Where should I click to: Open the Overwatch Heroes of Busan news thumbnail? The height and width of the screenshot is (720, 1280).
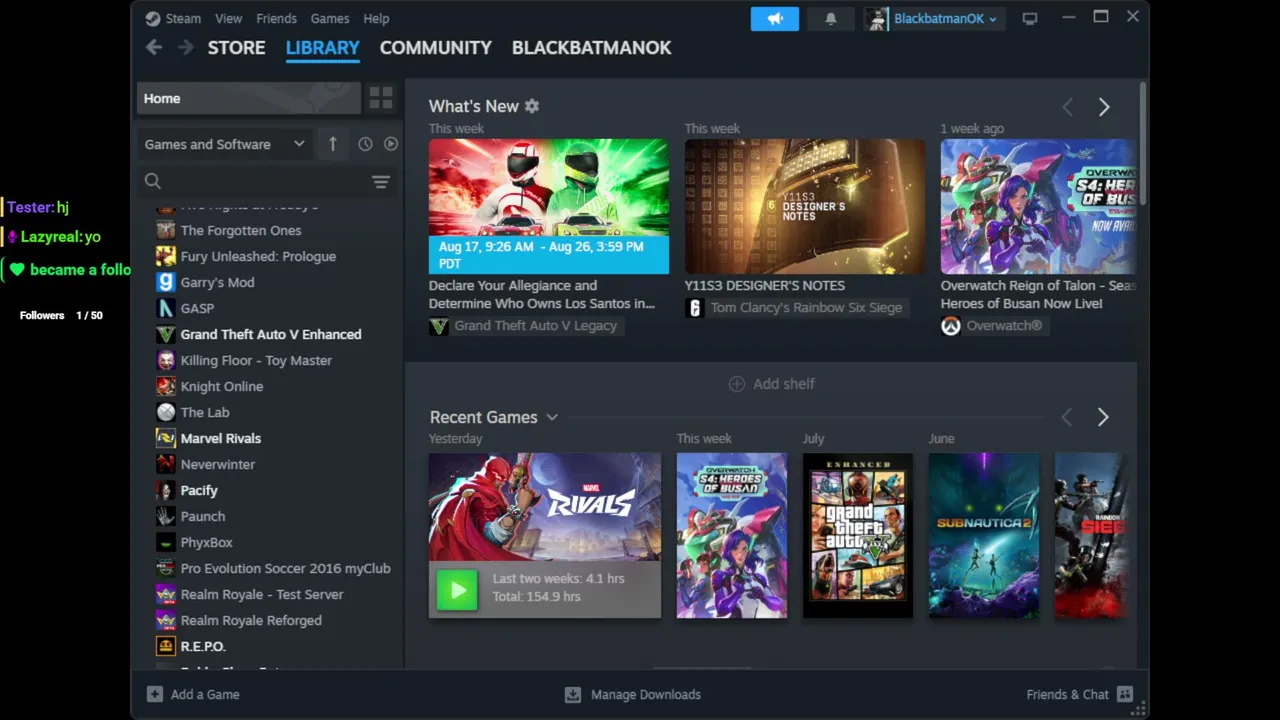[x=1038, y=206]
